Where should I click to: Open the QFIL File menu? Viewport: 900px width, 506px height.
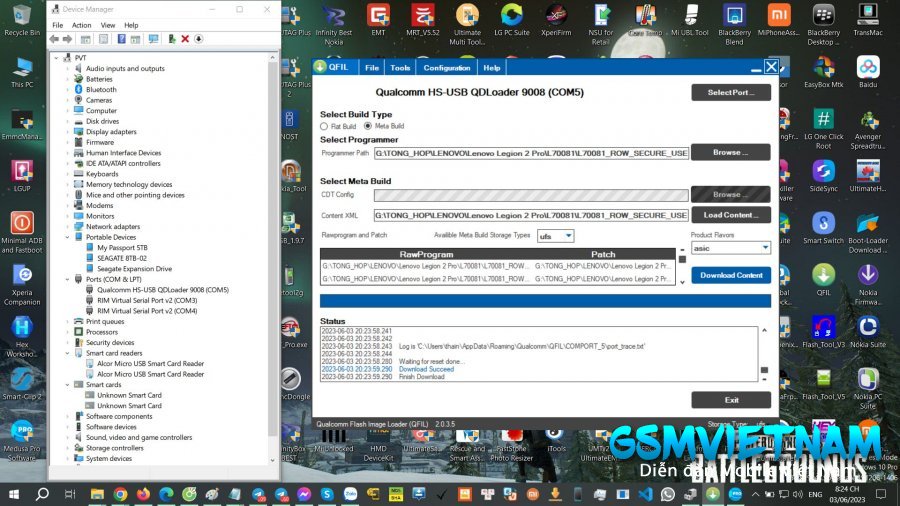click(372, 68)
